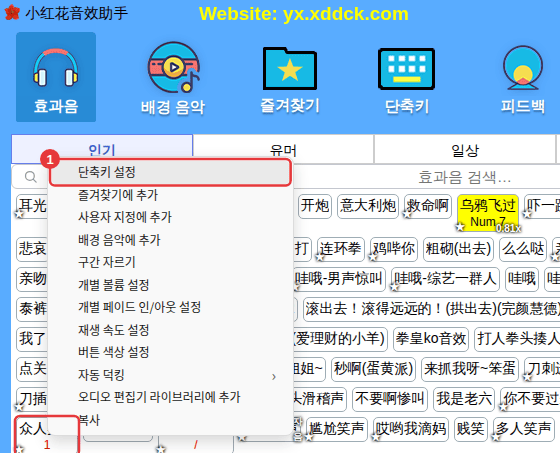The image size is (560, 453).
Task: Play the 亲吻 sound effect
Action: click(32, 279)
